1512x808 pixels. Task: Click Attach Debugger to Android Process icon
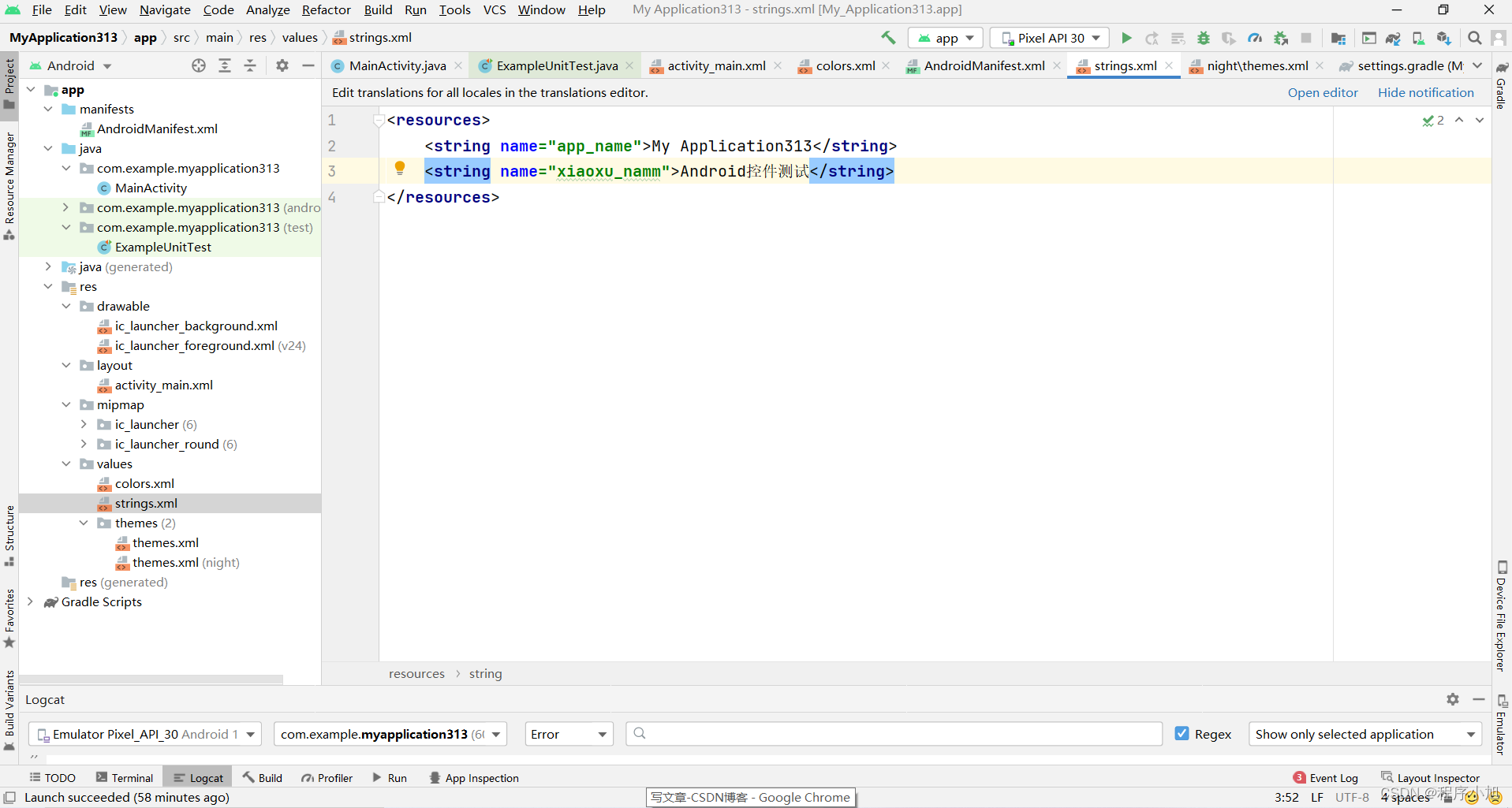tap(1281, 38)
